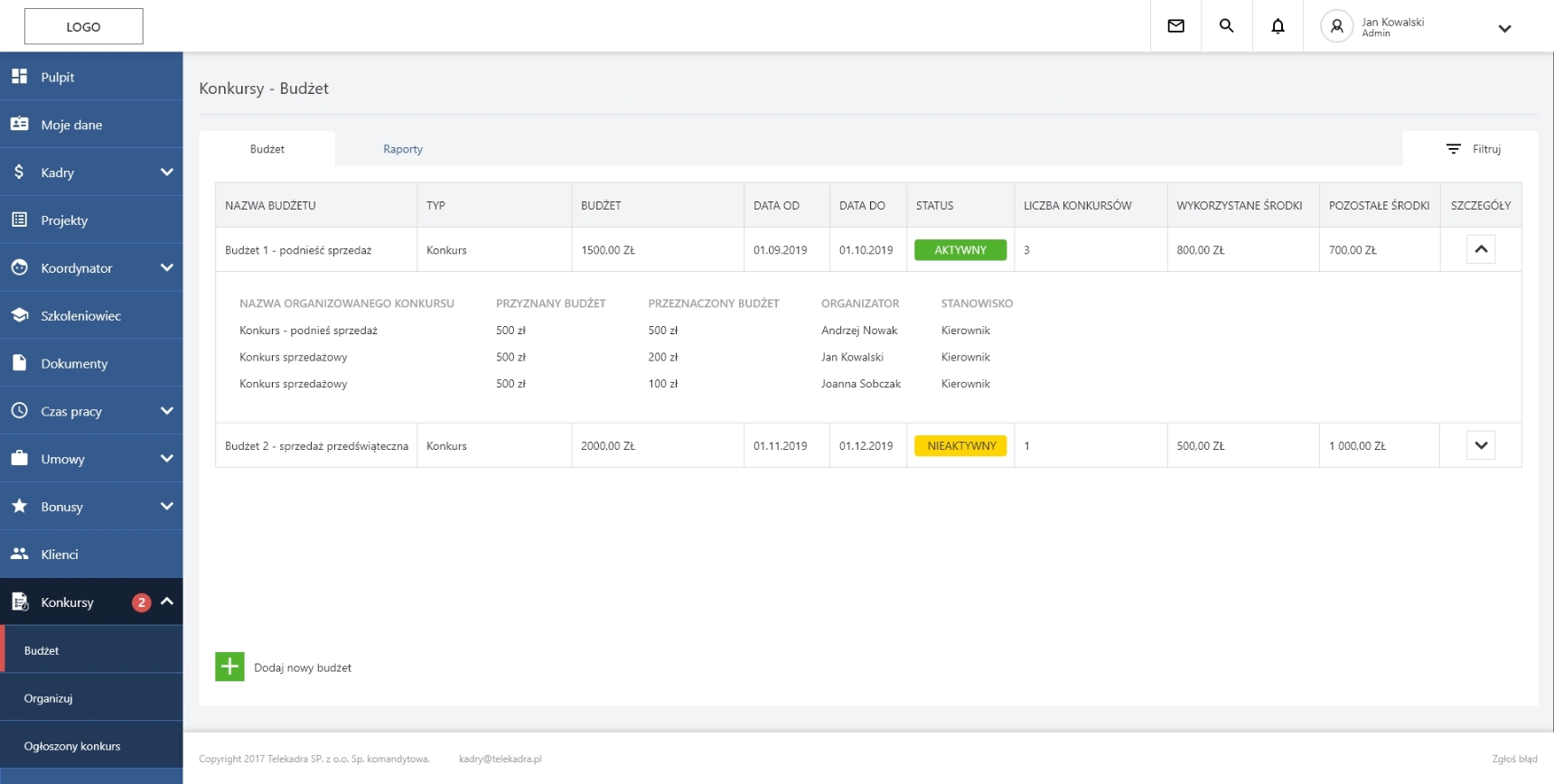Open the mail envelope icon in header

1175,26
